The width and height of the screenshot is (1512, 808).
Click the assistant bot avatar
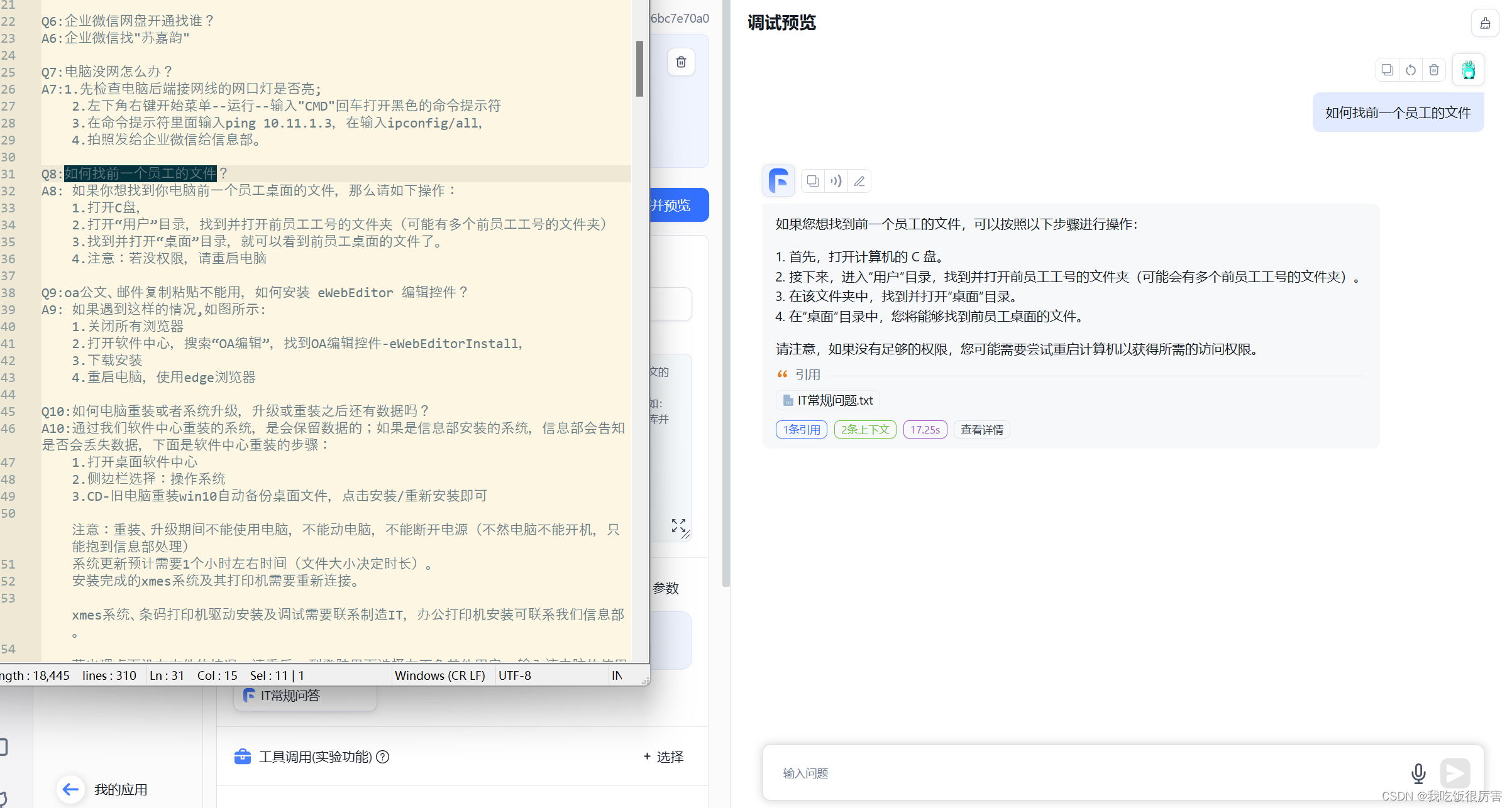(x=779, y=181)
